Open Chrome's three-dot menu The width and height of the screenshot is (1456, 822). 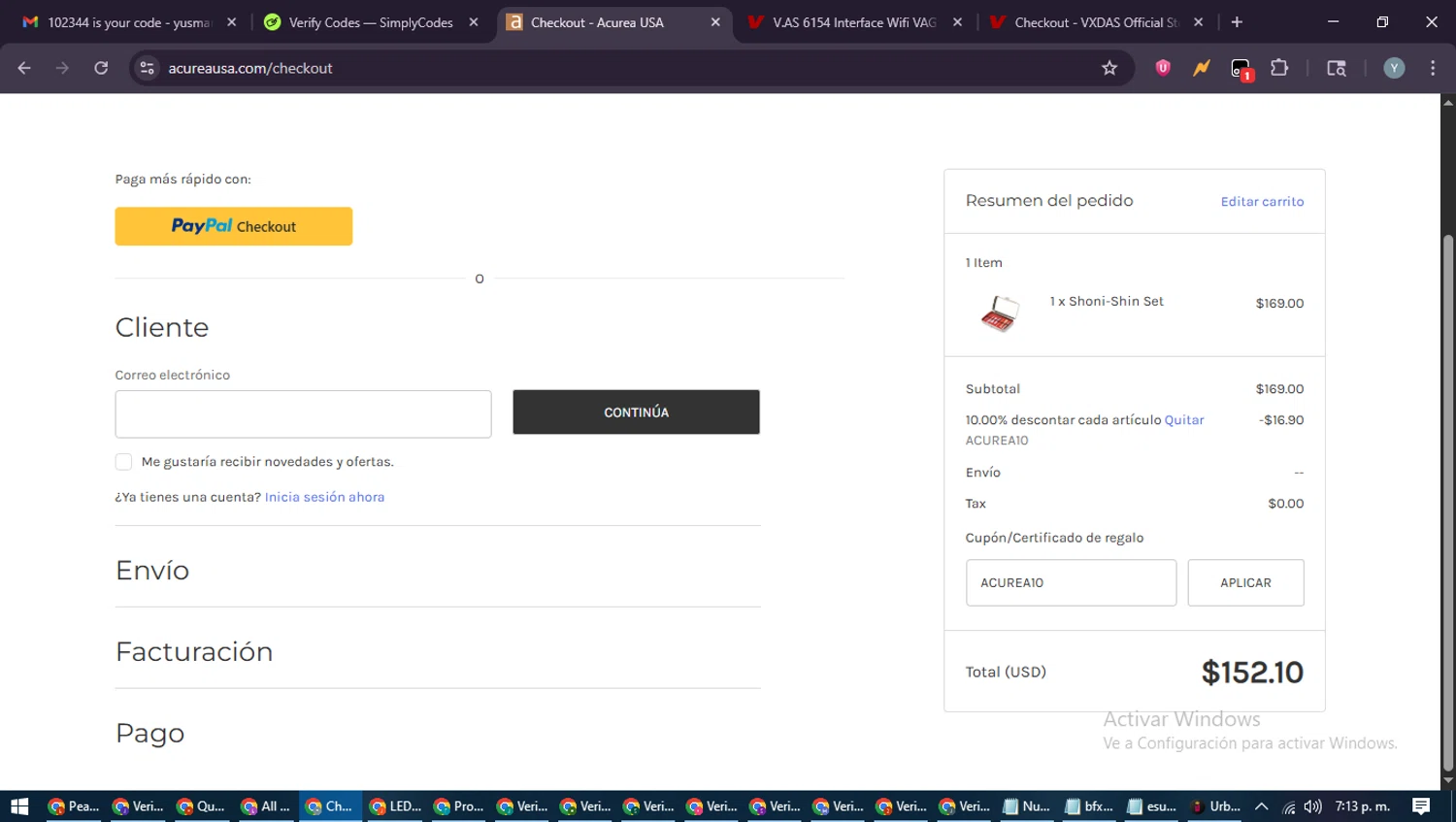1433,68
